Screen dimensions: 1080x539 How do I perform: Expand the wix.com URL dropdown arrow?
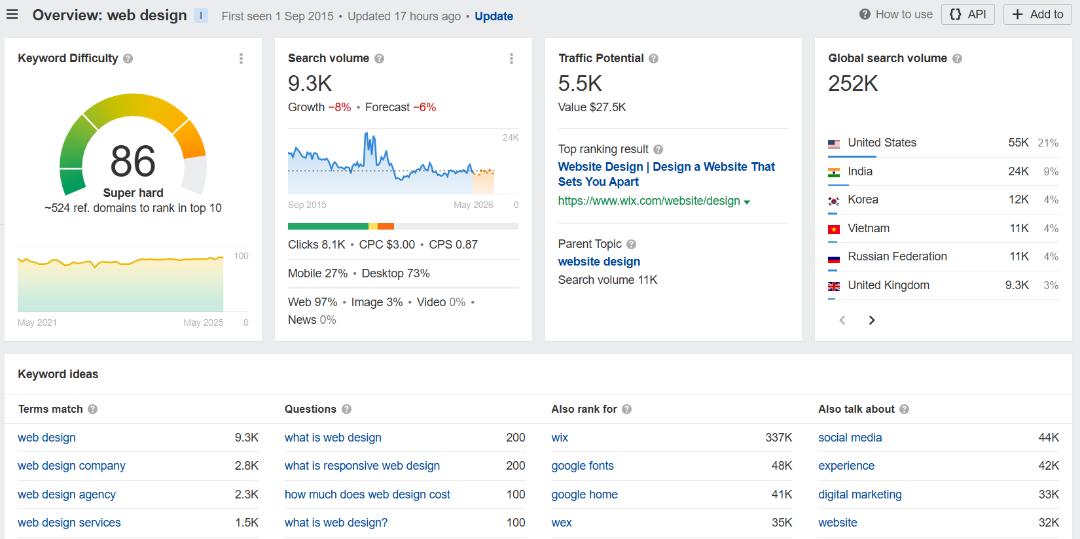click(x=747, y=202)
